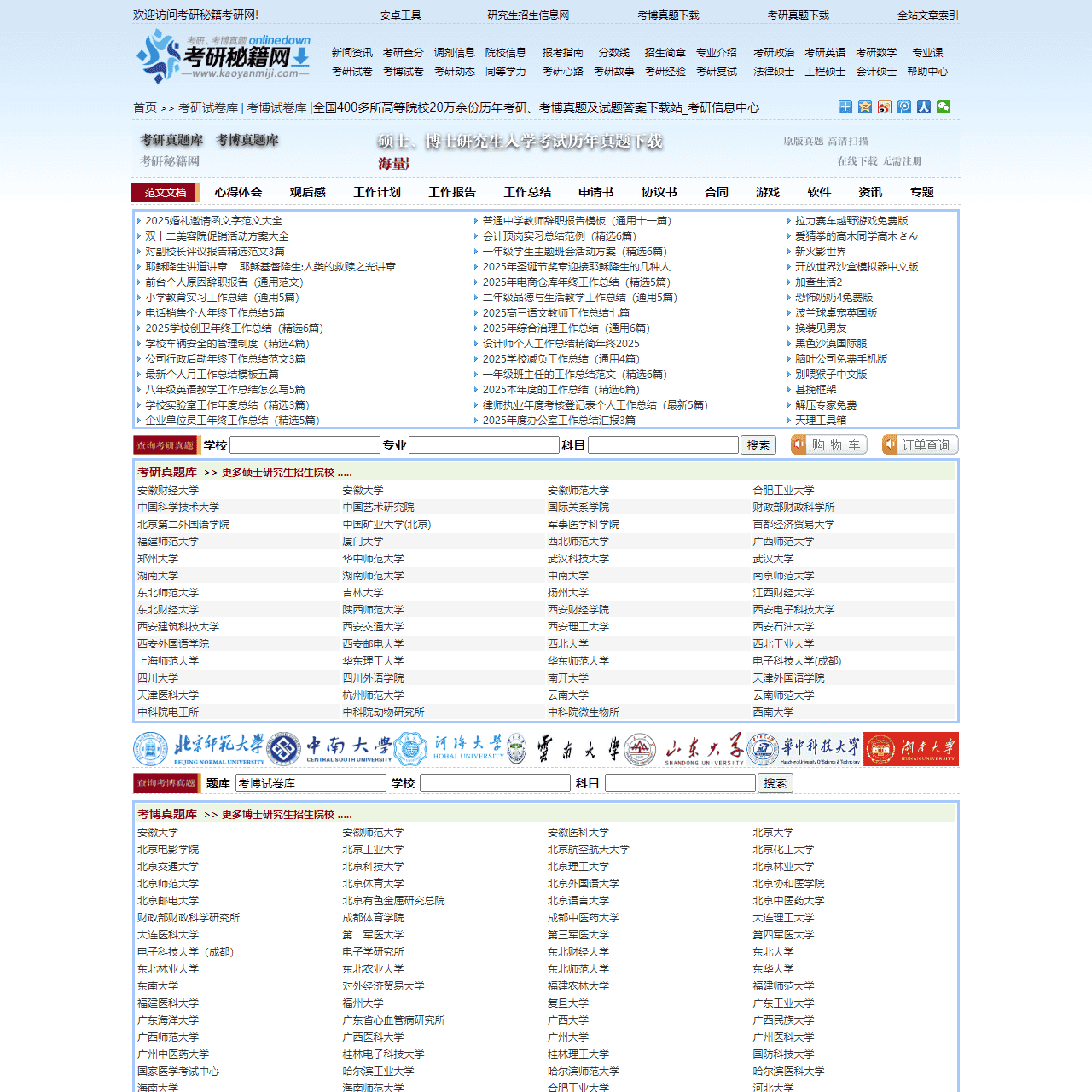1092x1092 pixels.
Task: Open the Beijing Normal University logo banner
Action: (199, 749)
